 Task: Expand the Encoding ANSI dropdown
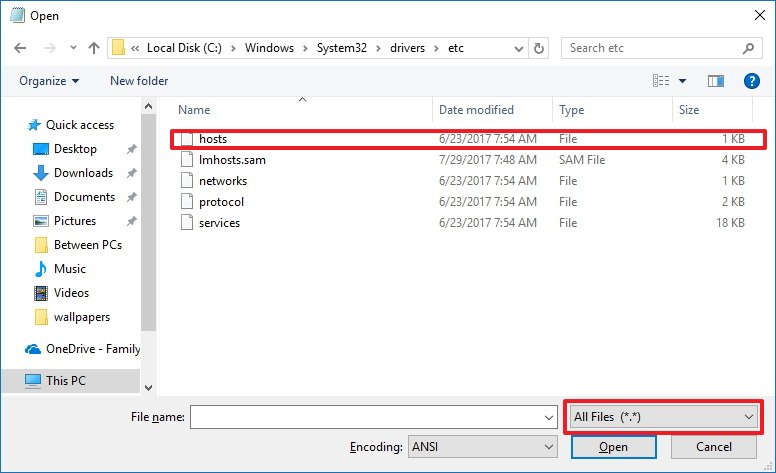(483, 447)
